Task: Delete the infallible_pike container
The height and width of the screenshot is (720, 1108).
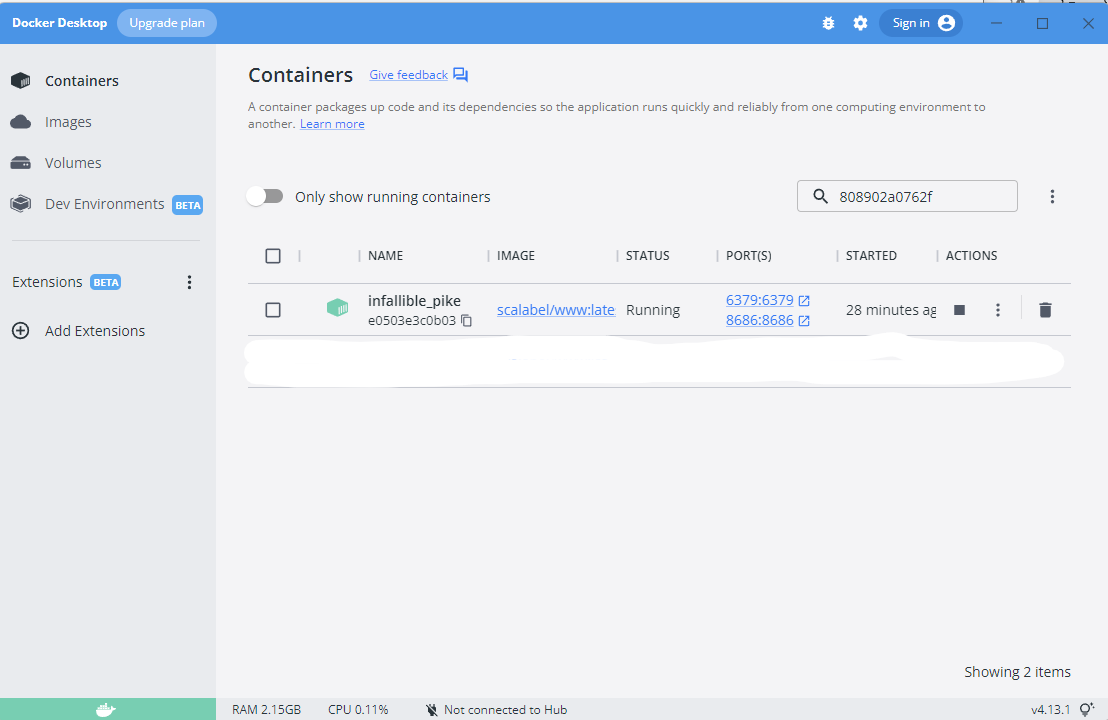Action: 1046,309
